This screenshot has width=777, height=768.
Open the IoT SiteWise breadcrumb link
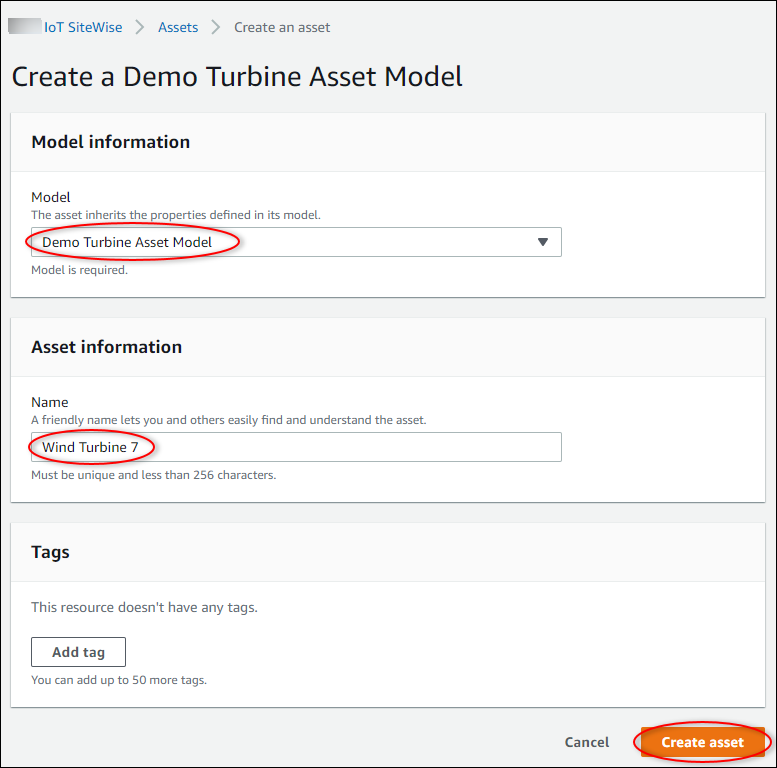tap(83, 27)
